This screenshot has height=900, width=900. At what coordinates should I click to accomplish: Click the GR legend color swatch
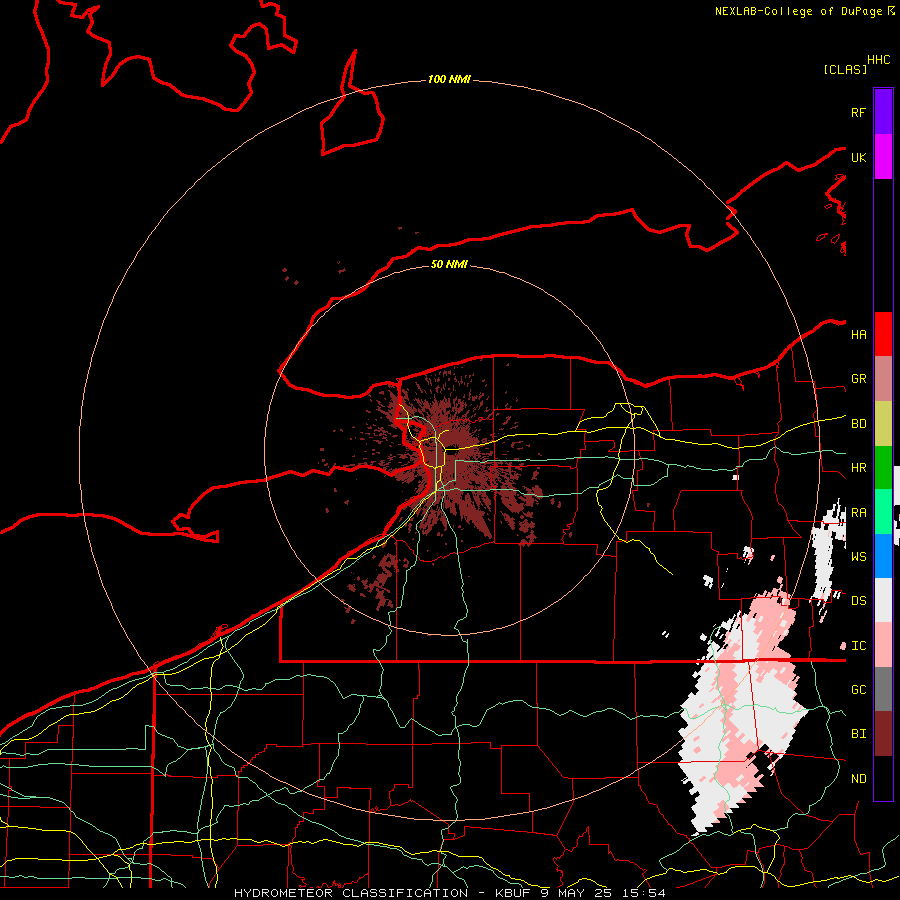coord(883,379)
